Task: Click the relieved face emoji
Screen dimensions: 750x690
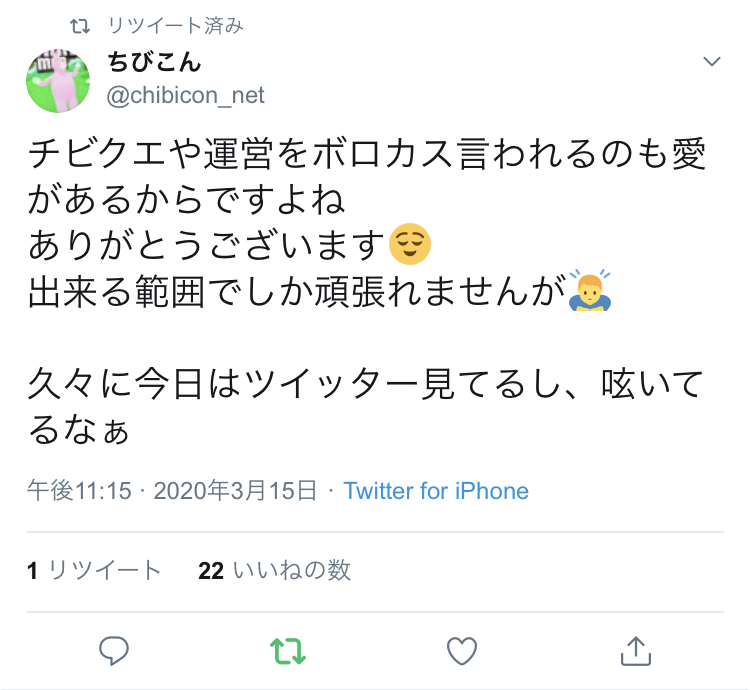Action: tap(410, 244)
